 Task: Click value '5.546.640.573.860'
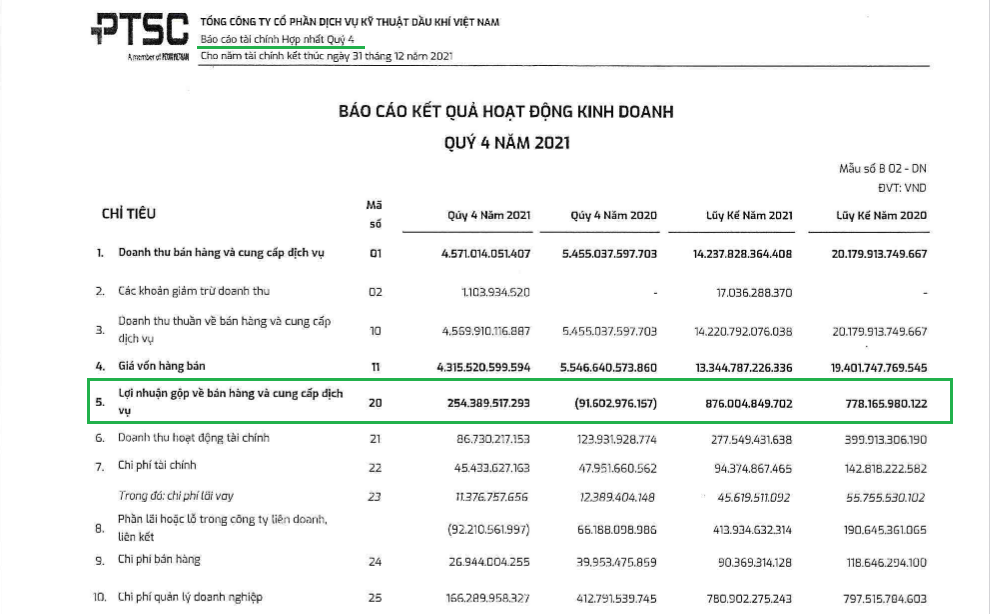point(609,368)
